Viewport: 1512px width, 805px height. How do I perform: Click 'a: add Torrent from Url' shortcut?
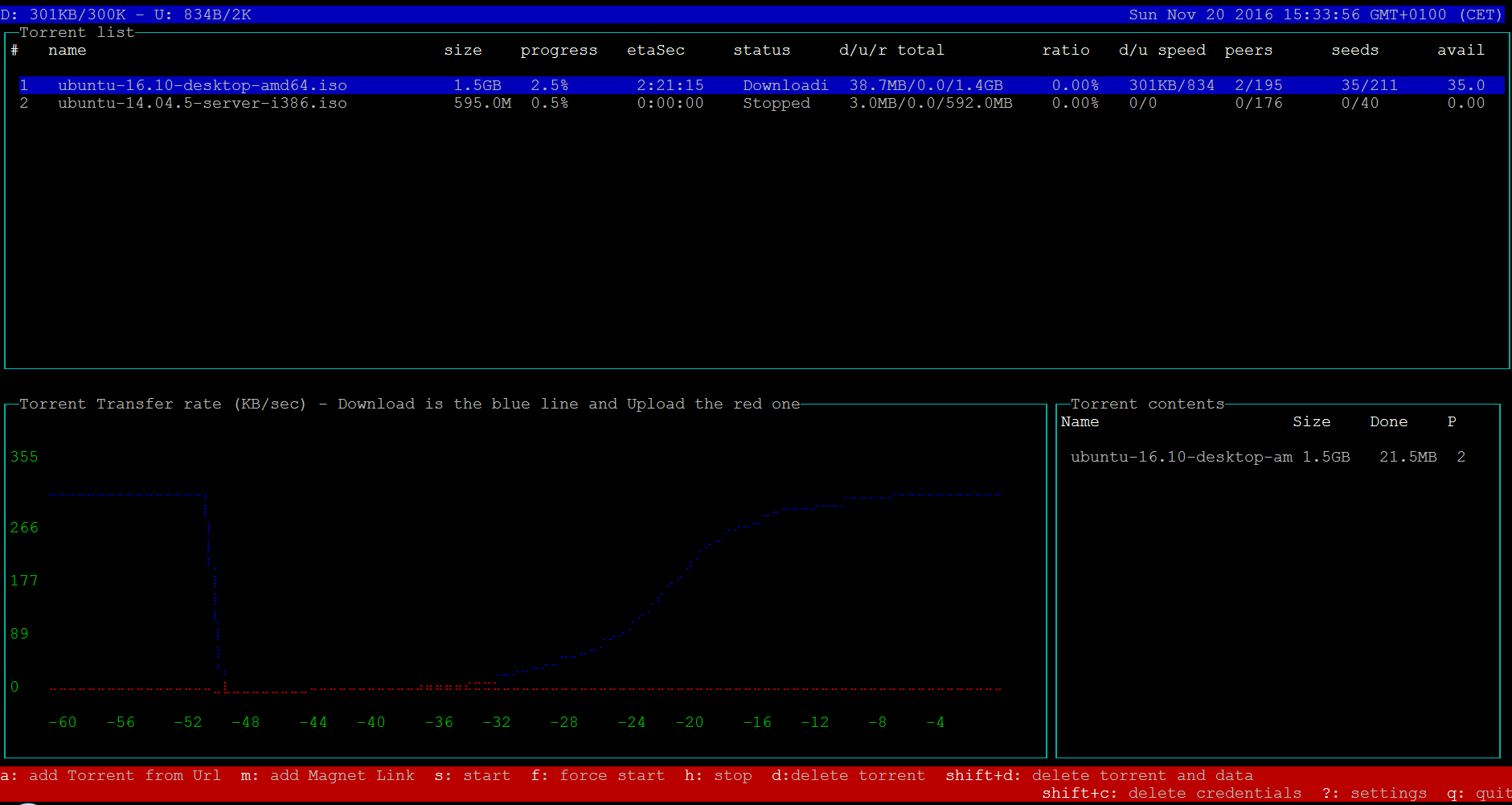pyautogui.click(x=111, y=775)
